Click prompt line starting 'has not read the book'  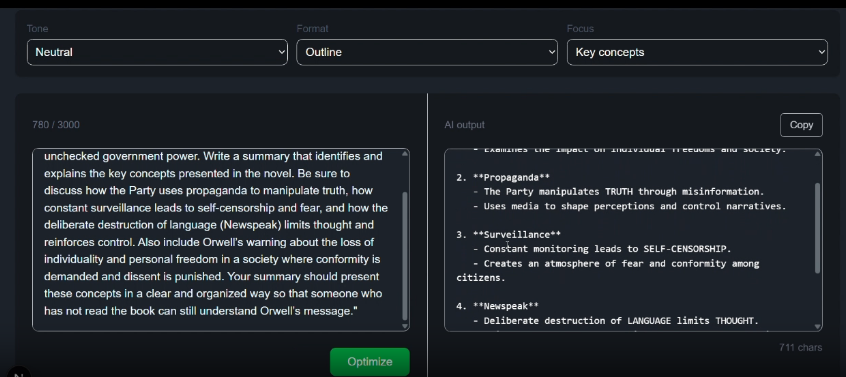201,311
